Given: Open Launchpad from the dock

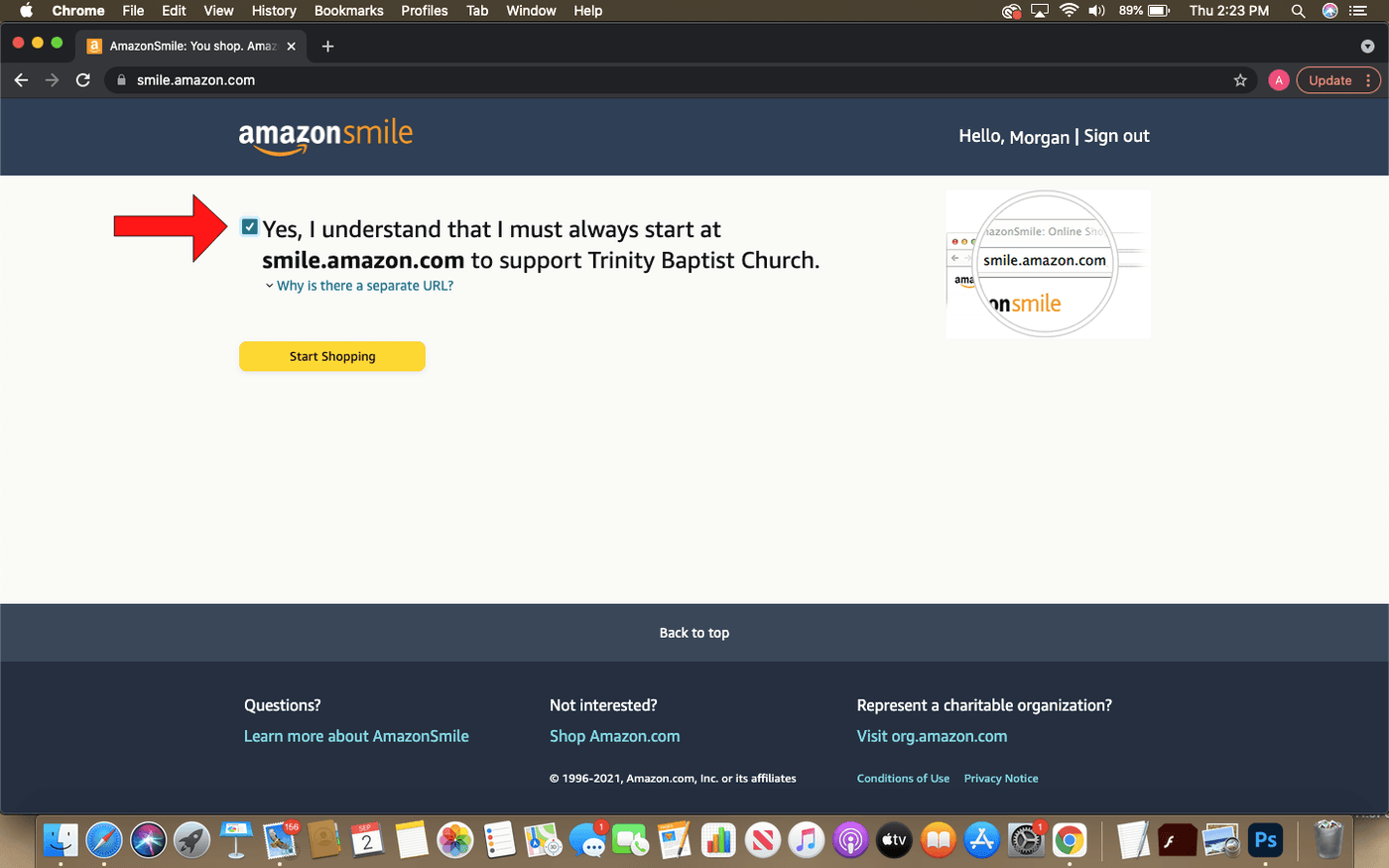Looking at the screenshot, I should [x=191, y=840].
